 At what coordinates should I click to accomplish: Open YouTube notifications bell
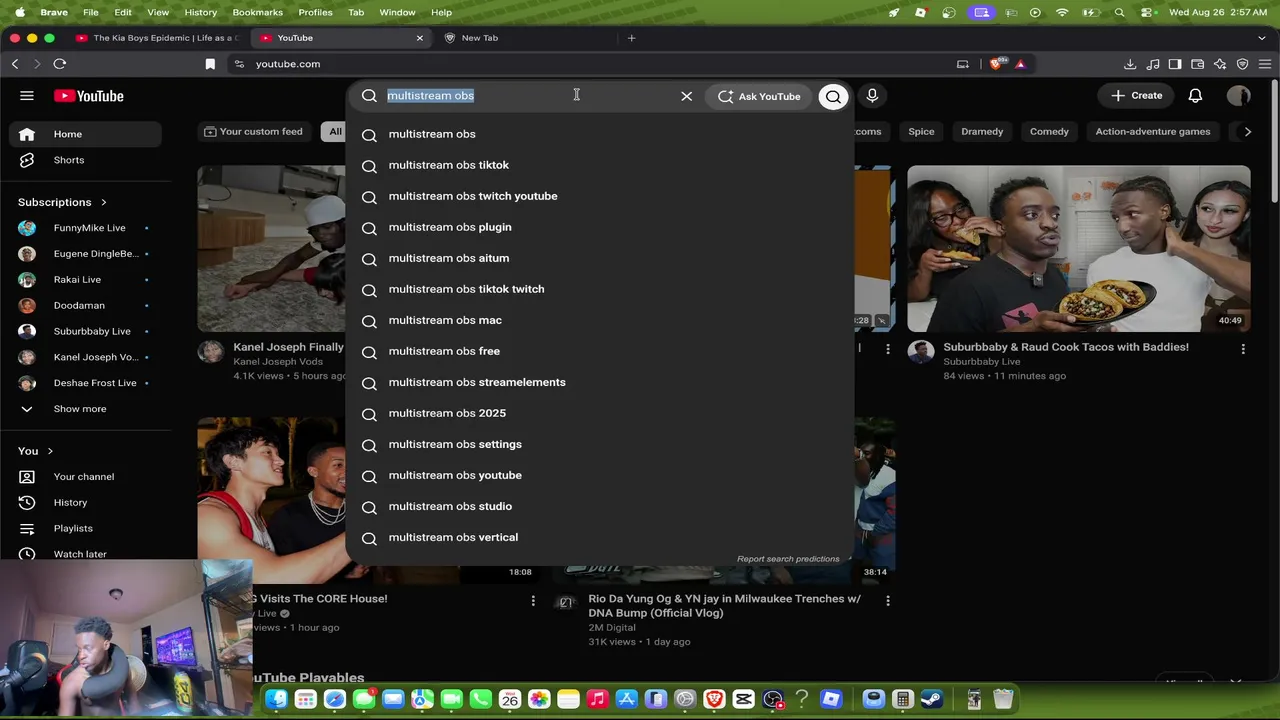(x=1195, y=96)
